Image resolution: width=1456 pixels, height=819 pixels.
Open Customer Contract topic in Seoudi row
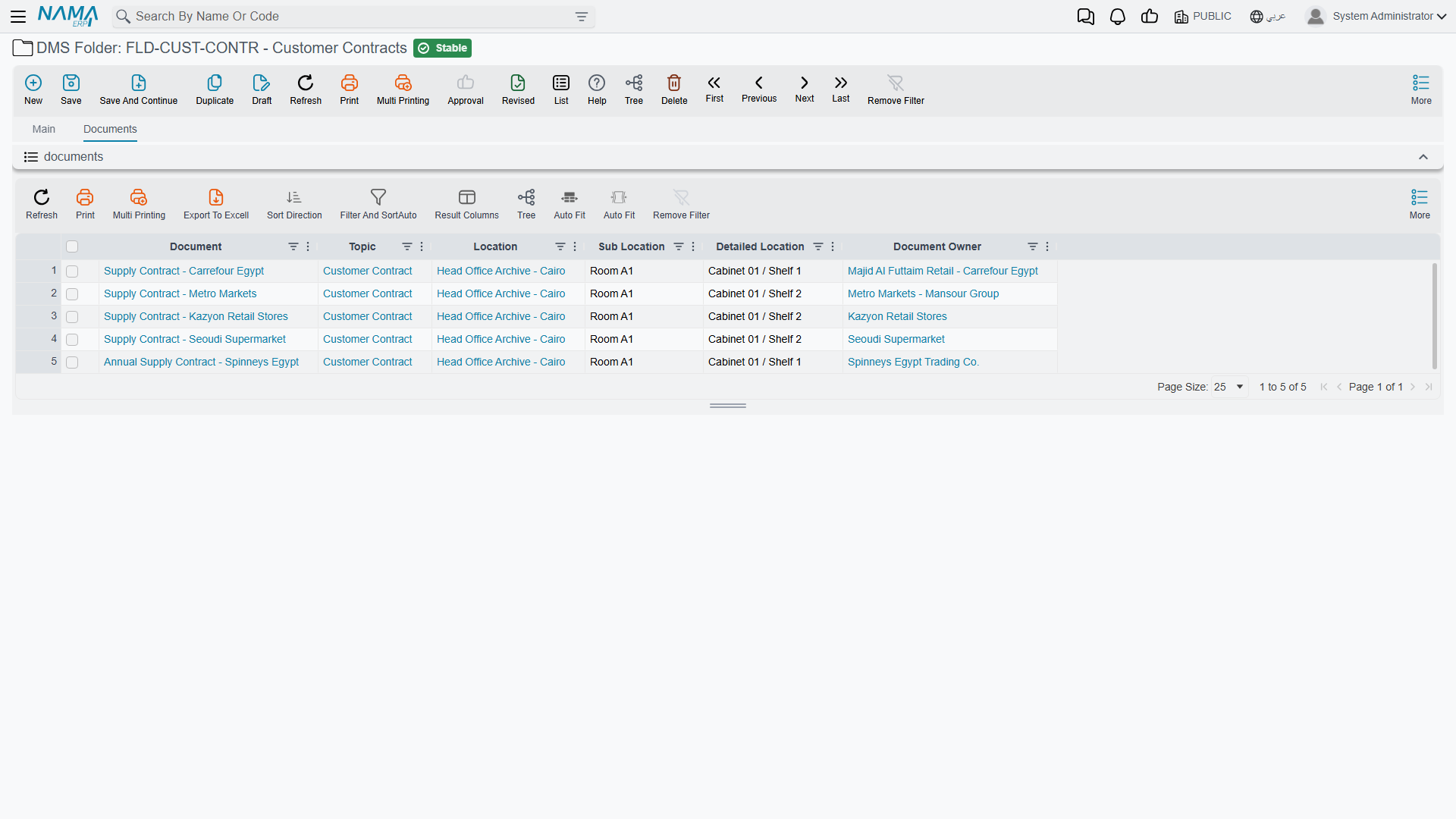tap(367, 339)
